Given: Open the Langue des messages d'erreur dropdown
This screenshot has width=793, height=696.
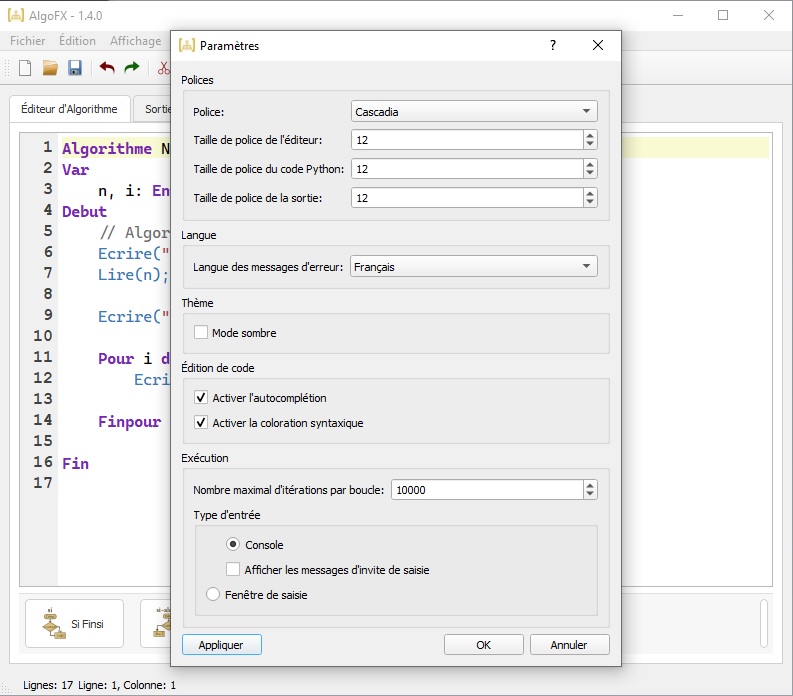Looking at the screenshot, I should pyautogui.click(x=474, y=266).
